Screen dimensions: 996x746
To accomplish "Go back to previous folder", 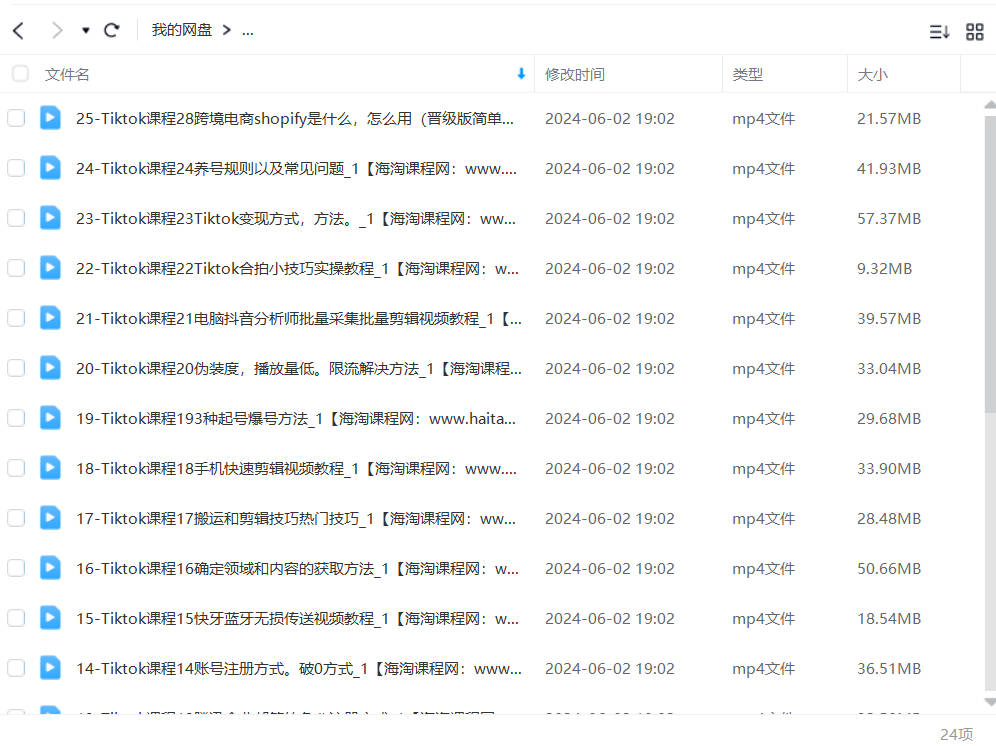I will click(18, 31).
